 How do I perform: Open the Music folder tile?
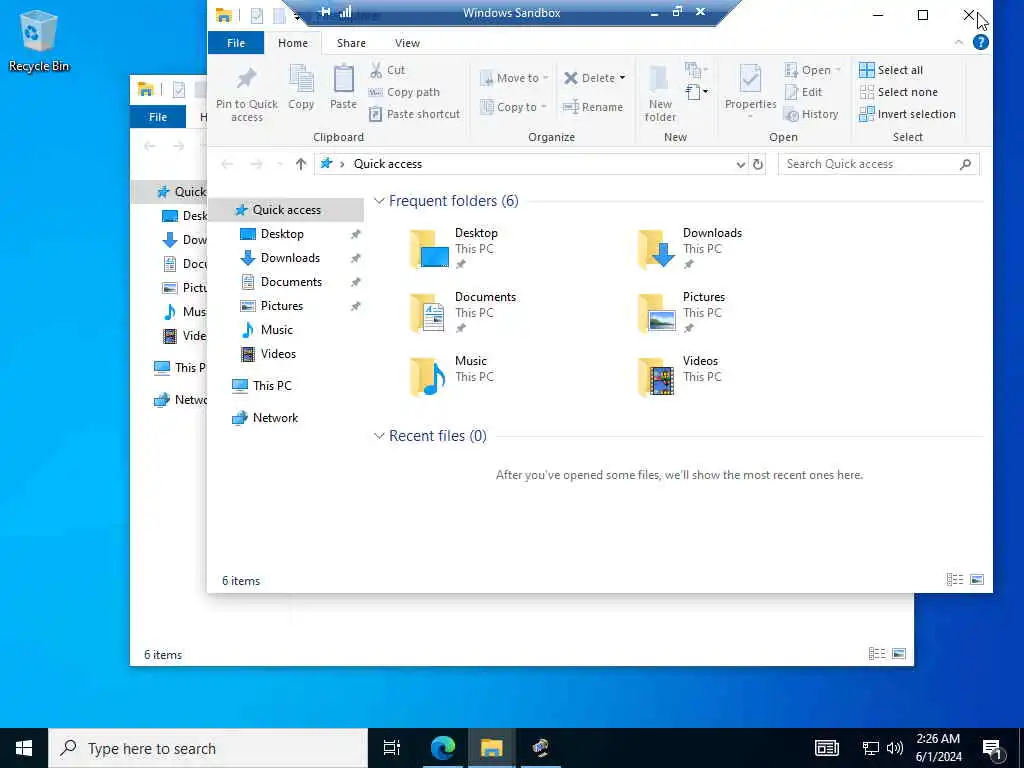[452, 376]
